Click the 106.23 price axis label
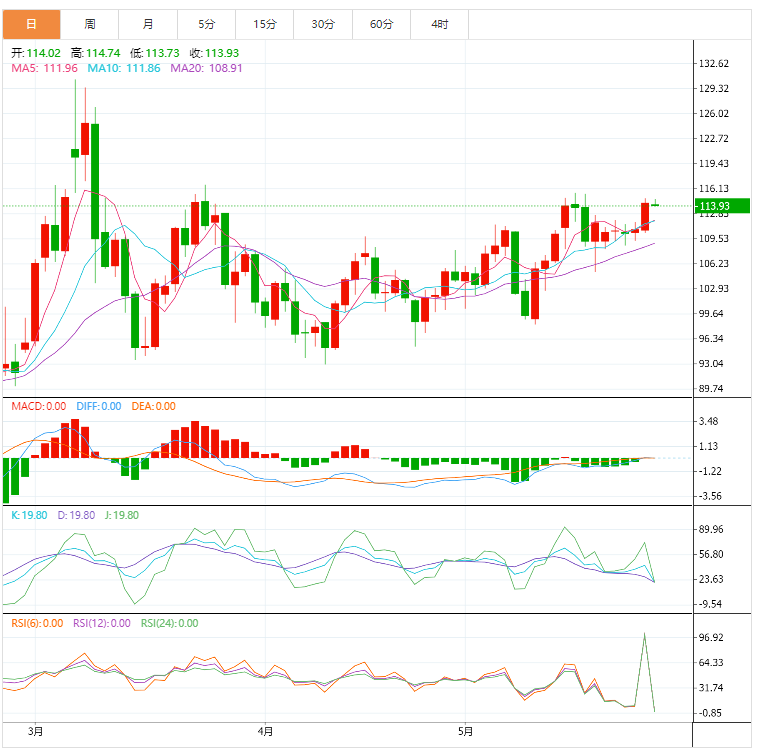This screenshot has width=759, height=756. 713,264
